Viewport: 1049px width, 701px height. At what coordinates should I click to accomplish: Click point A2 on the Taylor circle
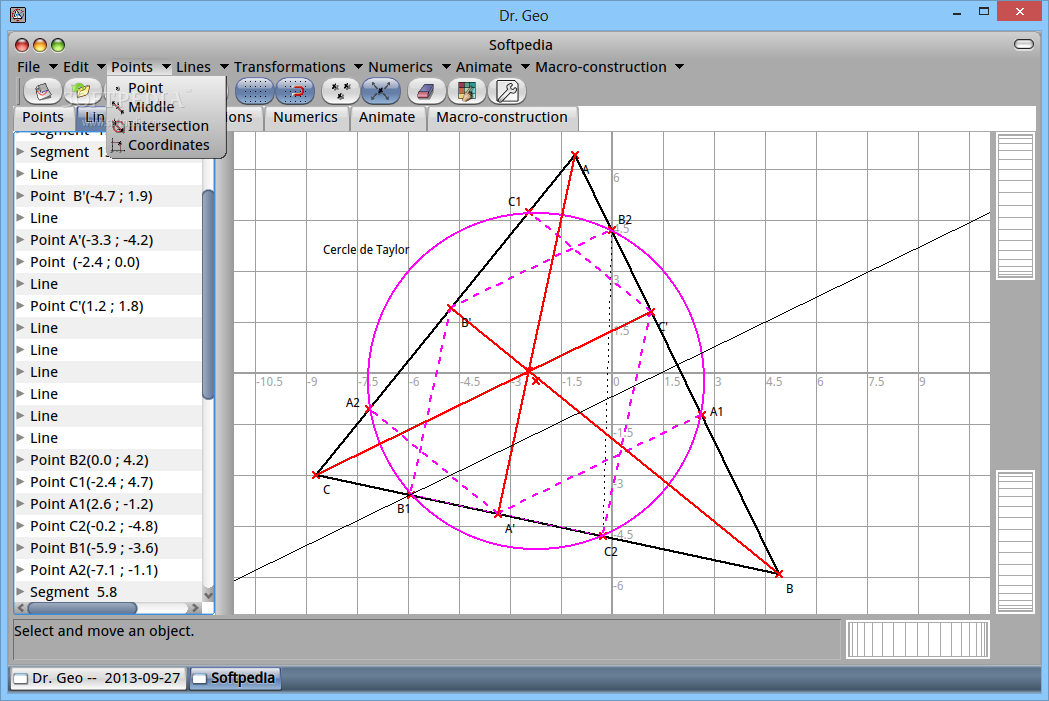369,408
